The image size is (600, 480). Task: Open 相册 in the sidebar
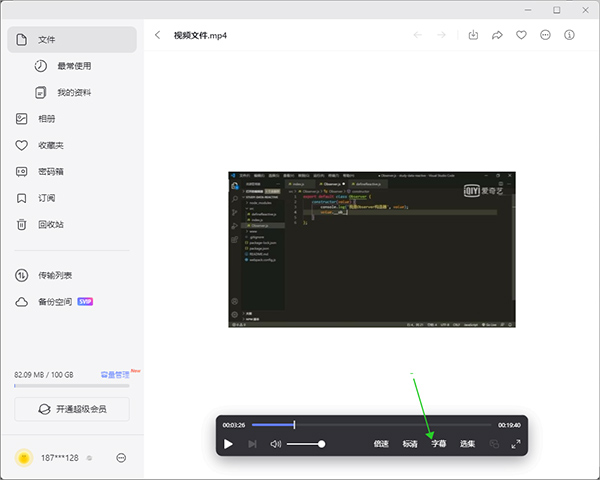[x=47, y=118]
